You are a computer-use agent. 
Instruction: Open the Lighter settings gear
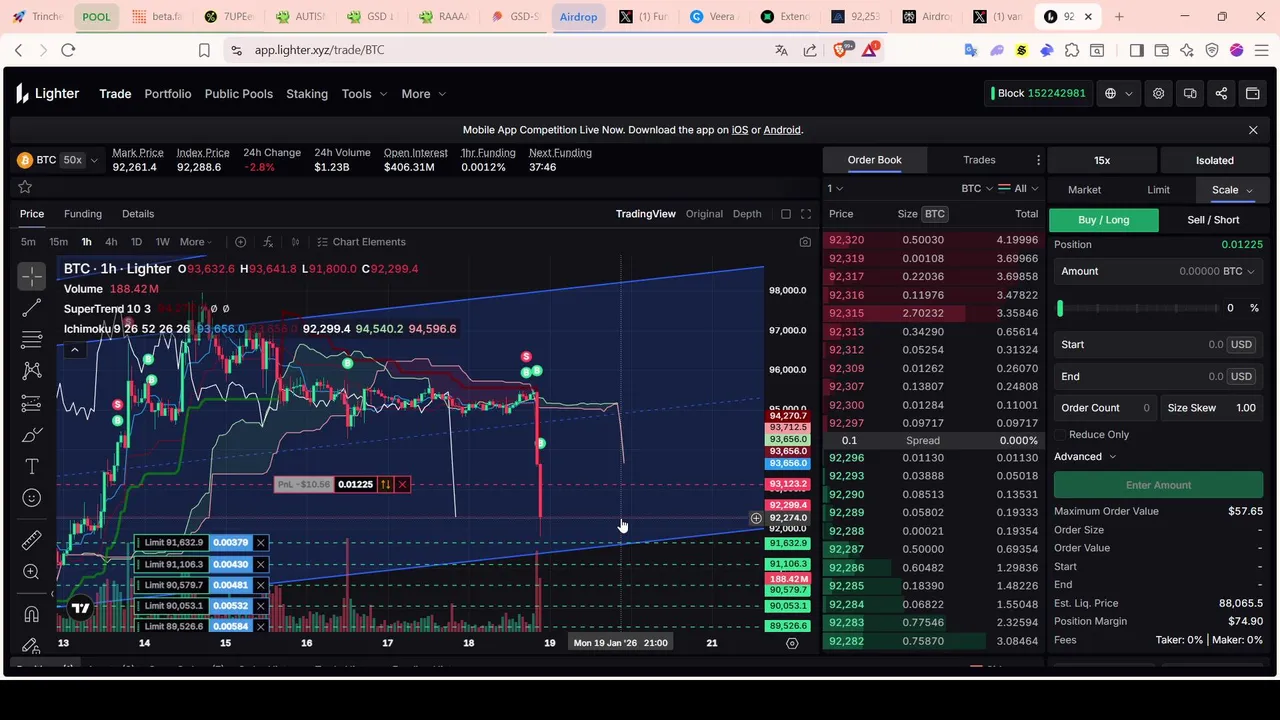click(1158, 94)
